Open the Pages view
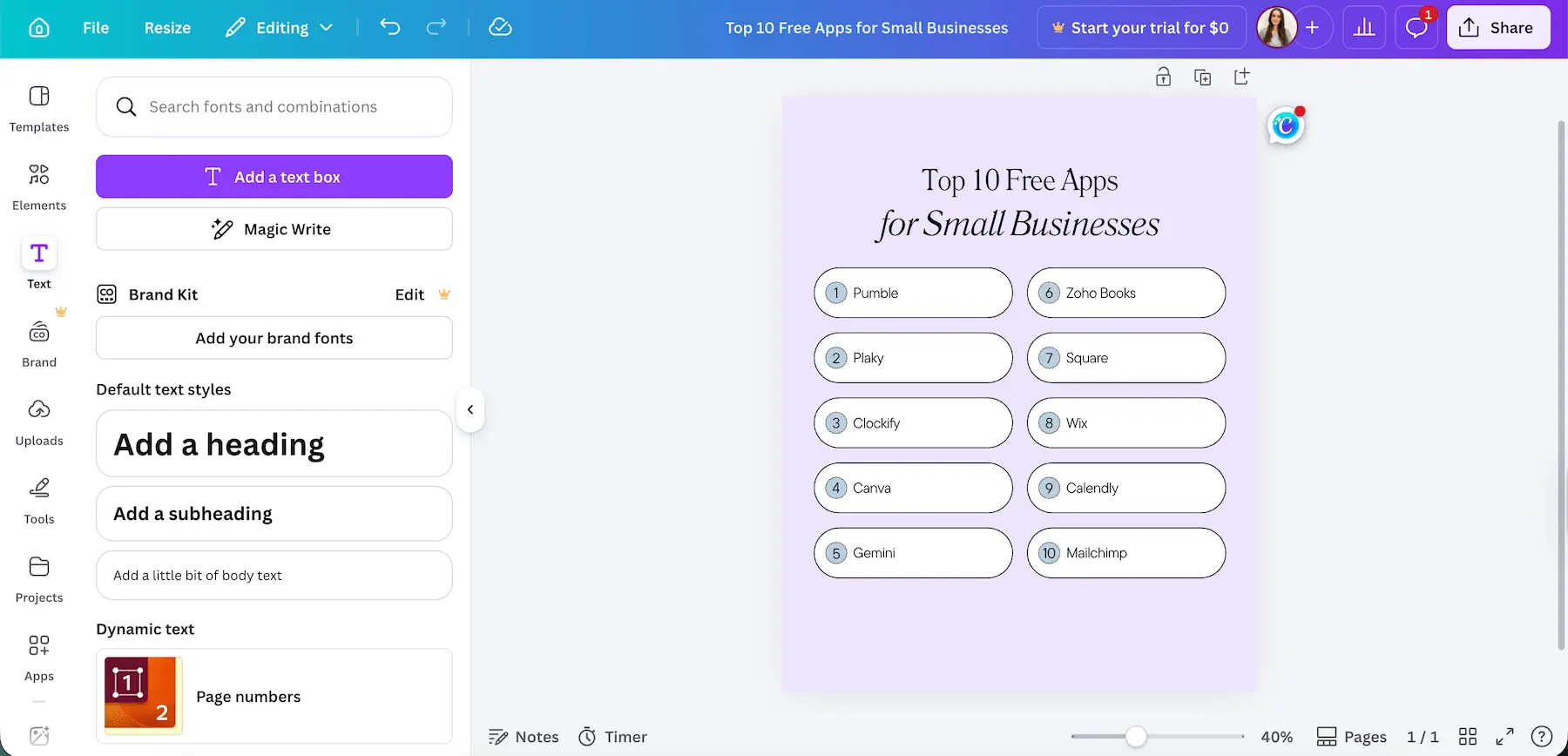The image size is (1568, 756). point(1351,737)
